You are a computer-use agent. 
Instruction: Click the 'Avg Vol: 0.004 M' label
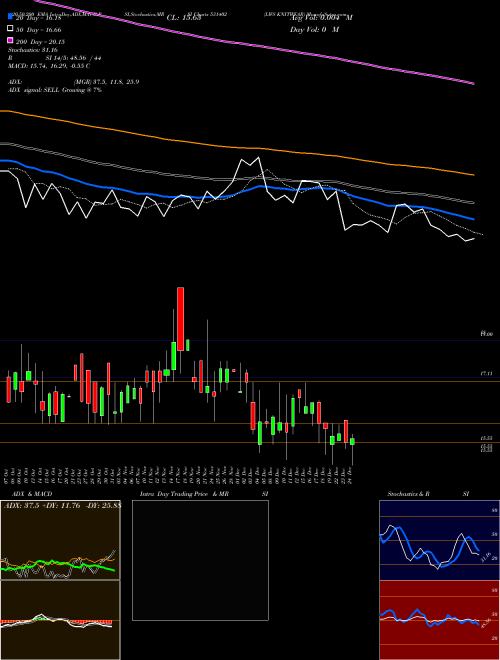322,18
